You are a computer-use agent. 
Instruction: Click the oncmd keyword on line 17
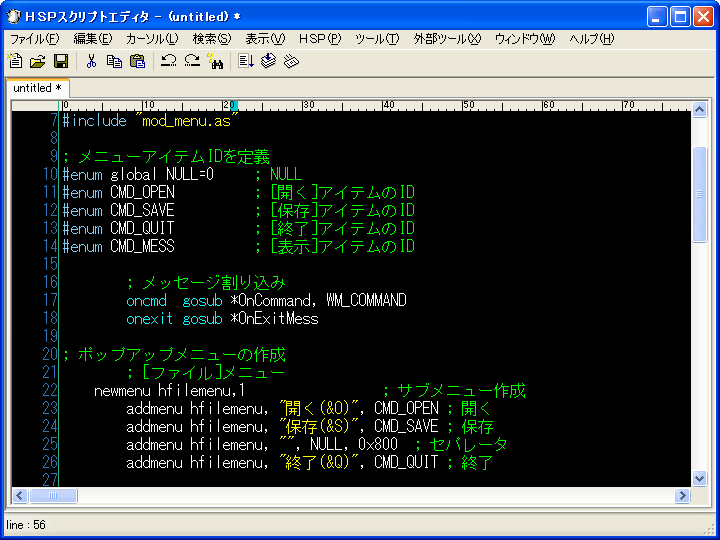point(146,301)
